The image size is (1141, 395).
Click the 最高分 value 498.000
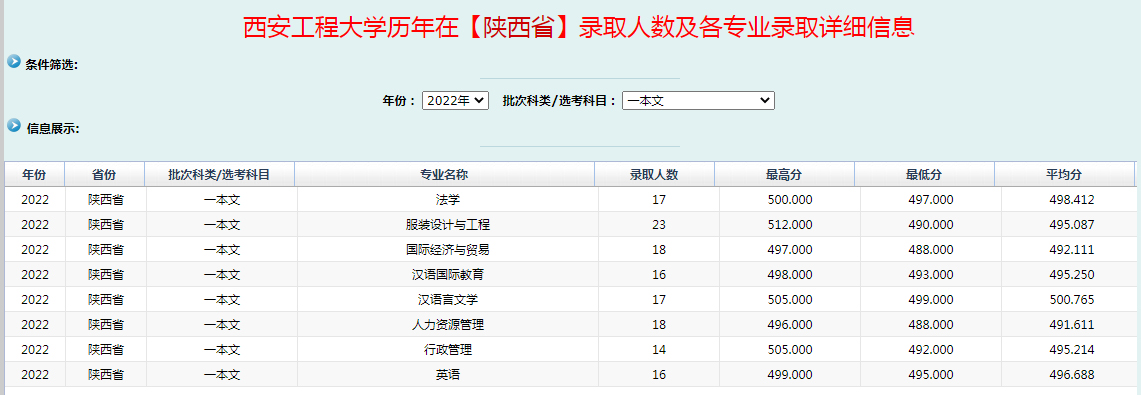[790, 274]
